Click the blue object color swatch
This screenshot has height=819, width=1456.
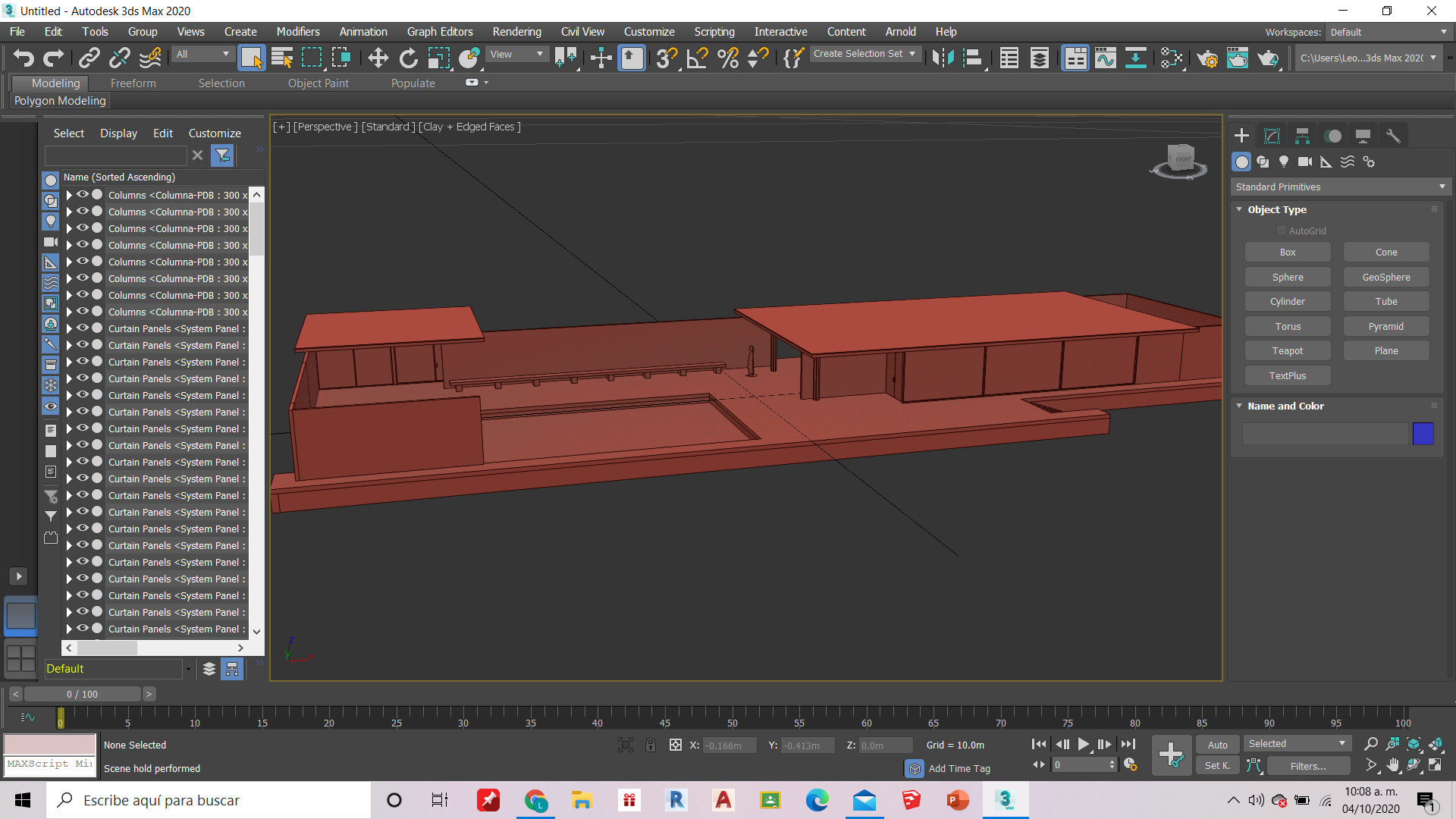1423,434
